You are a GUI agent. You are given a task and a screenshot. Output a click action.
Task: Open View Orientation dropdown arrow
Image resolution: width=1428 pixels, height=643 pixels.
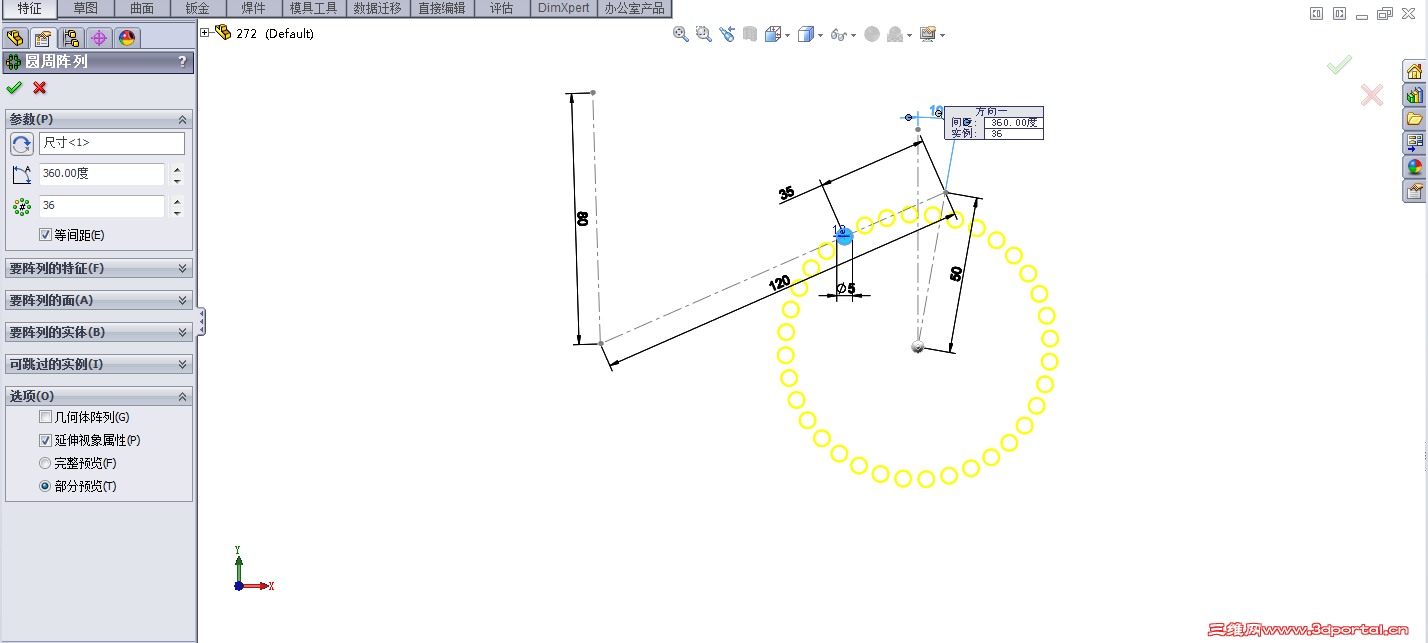coord(788,35)
